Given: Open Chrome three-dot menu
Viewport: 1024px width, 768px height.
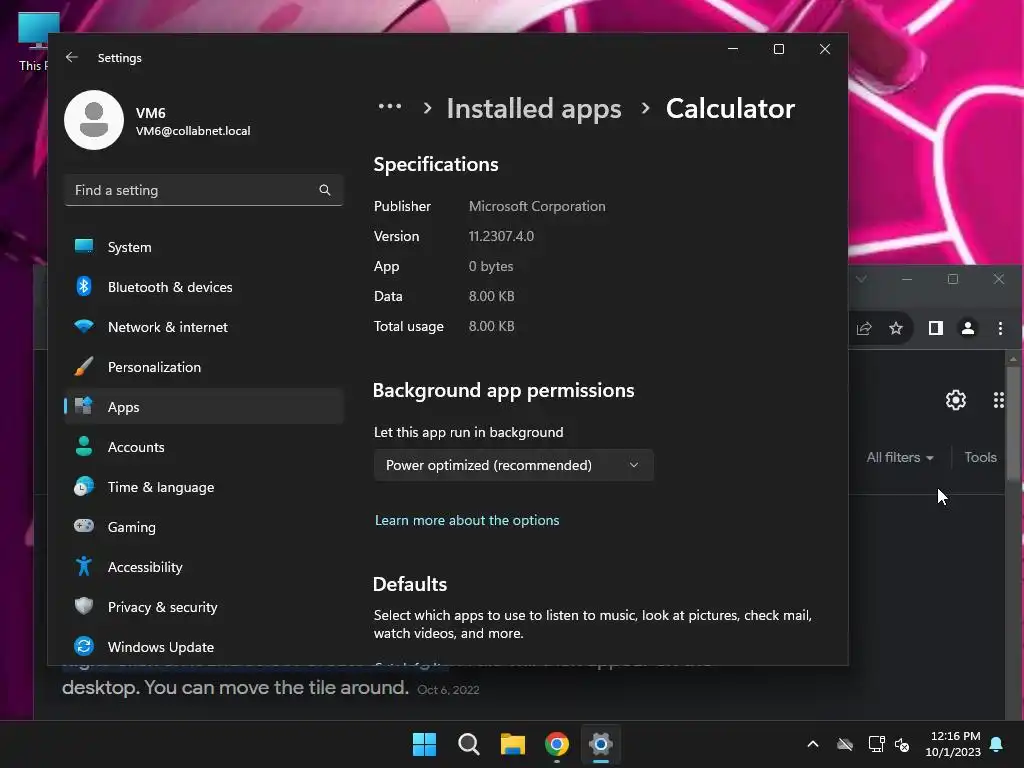Looking at the screenshot, I should 1000,328.
